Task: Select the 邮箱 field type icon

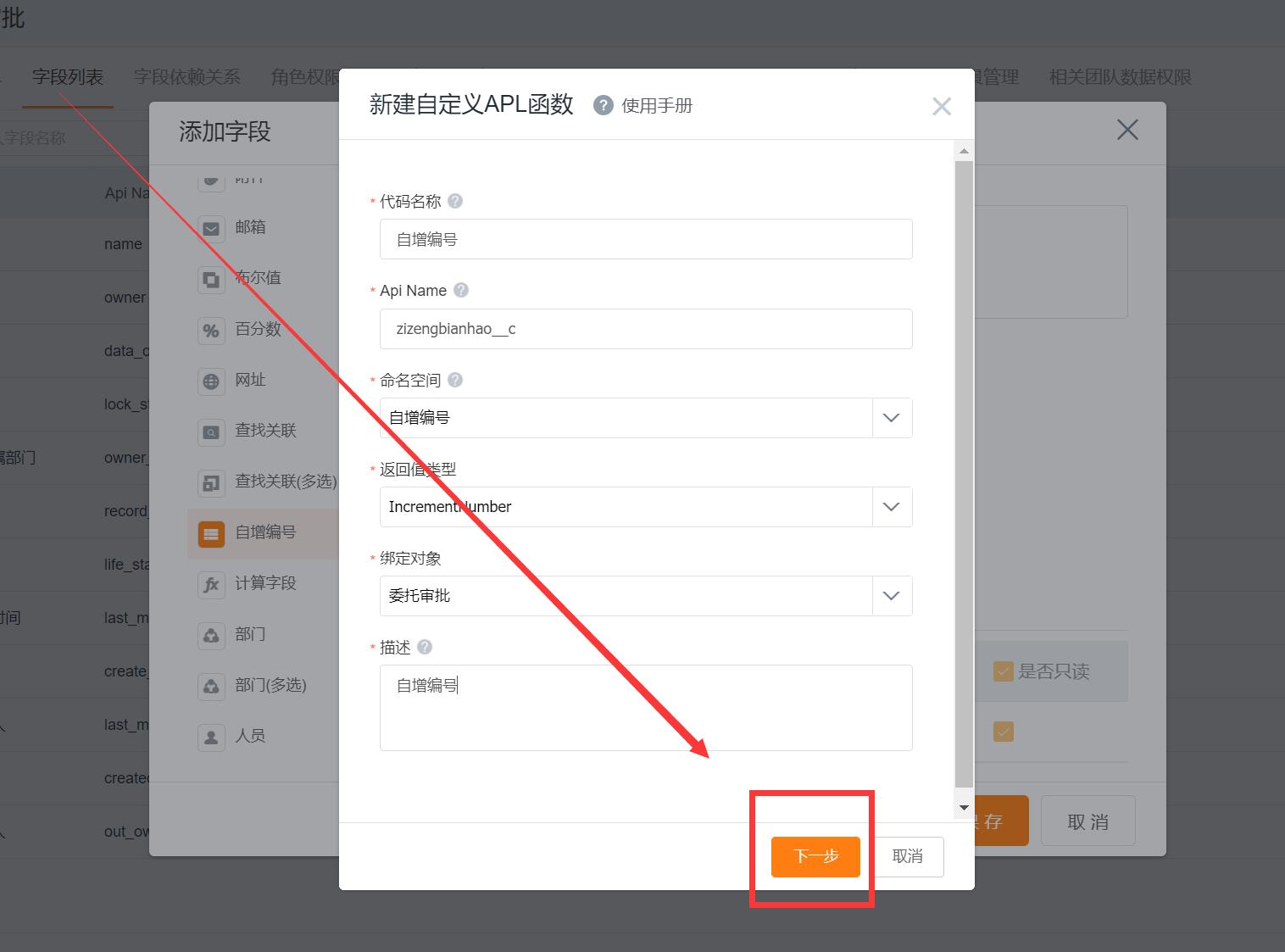Action: click(211, 228)
